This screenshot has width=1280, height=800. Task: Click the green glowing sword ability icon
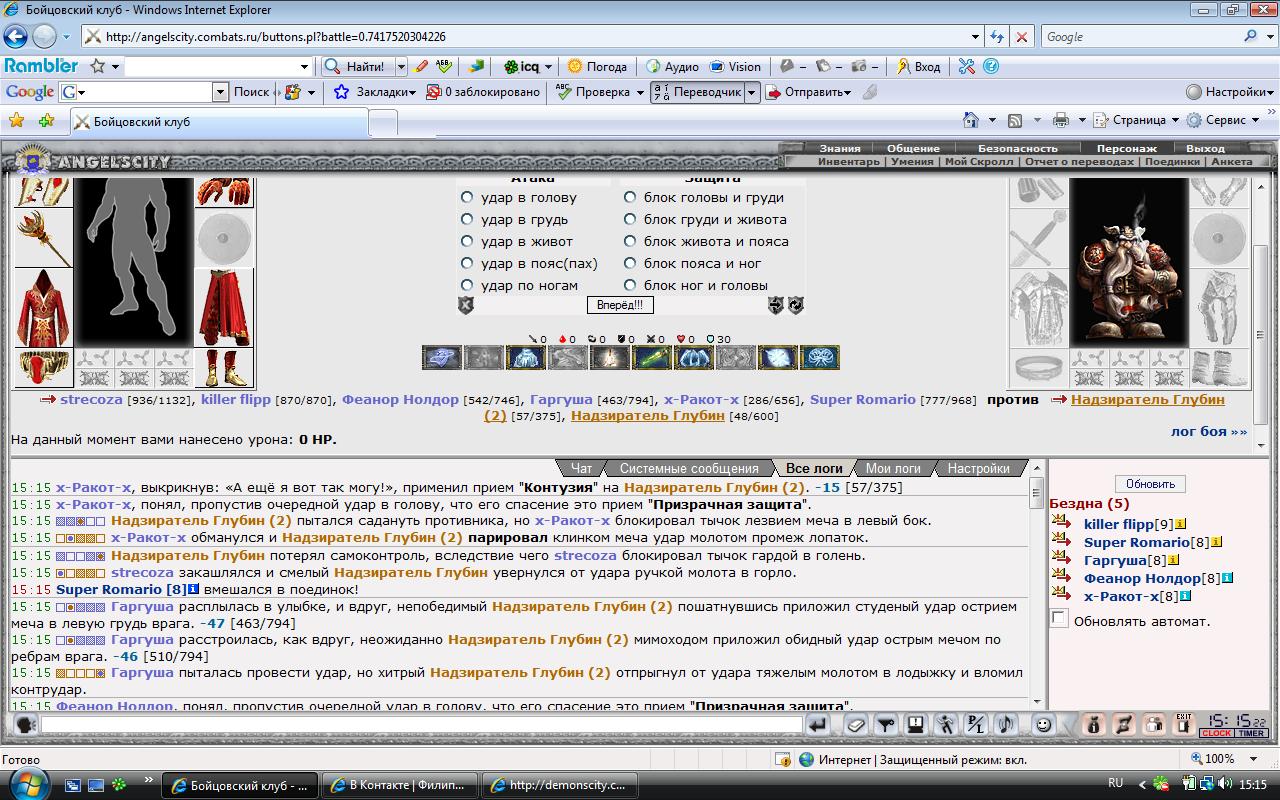click(651, 358)
